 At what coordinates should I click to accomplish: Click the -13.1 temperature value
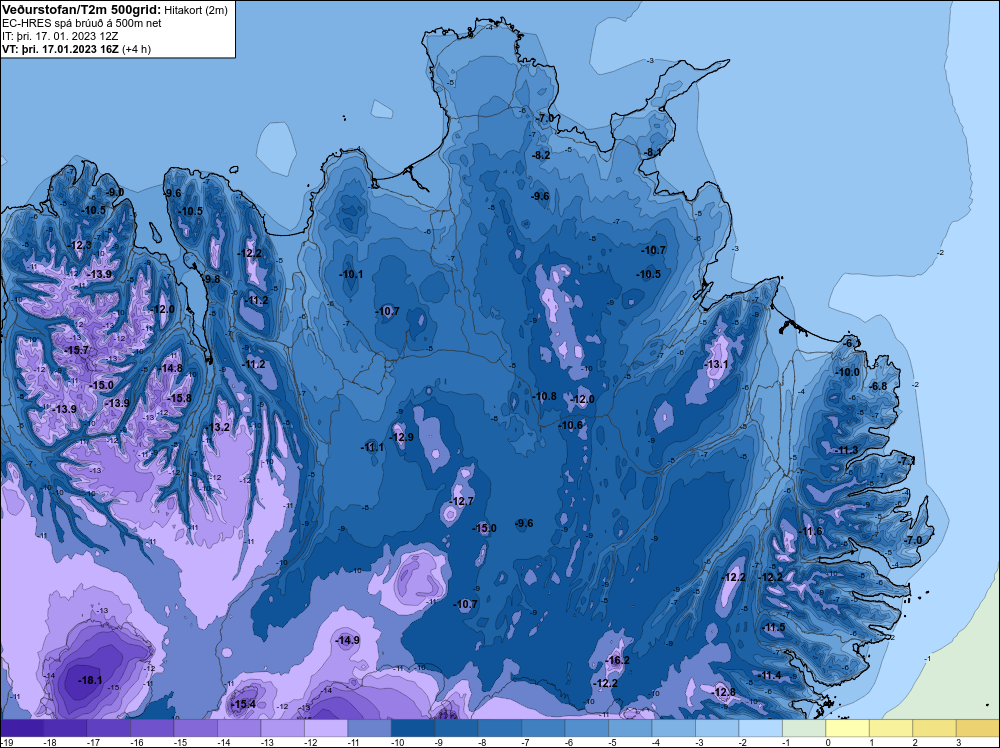[x=716, y=364]
